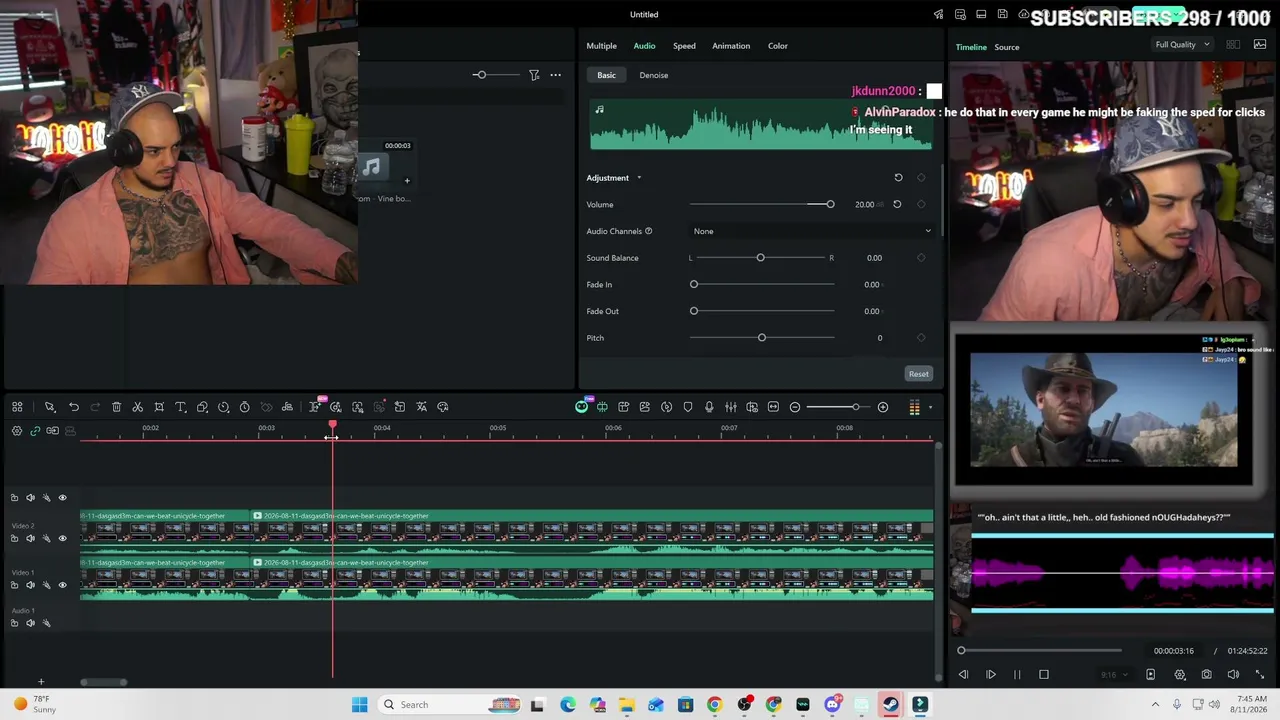Mute the Video 2 track speaker

tap(30, 538)
